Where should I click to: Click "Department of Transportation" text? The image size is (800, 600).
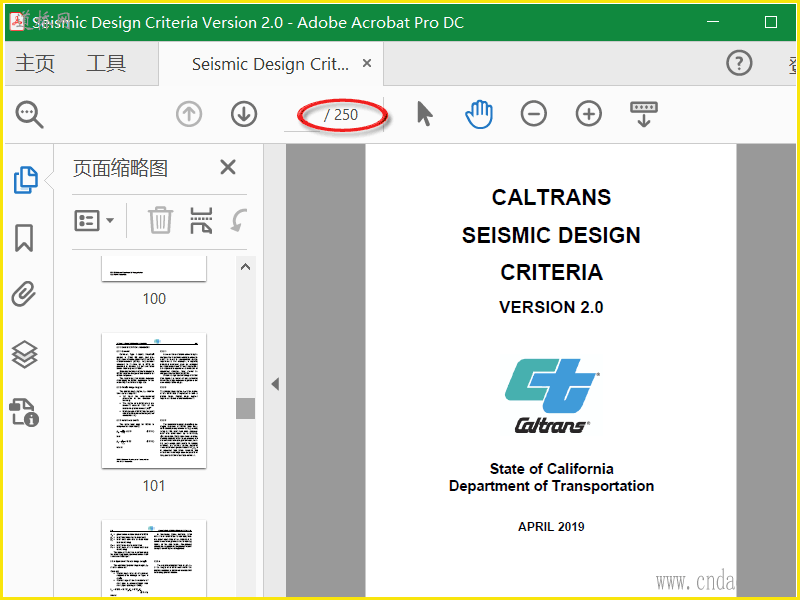[x=551, y=486]
